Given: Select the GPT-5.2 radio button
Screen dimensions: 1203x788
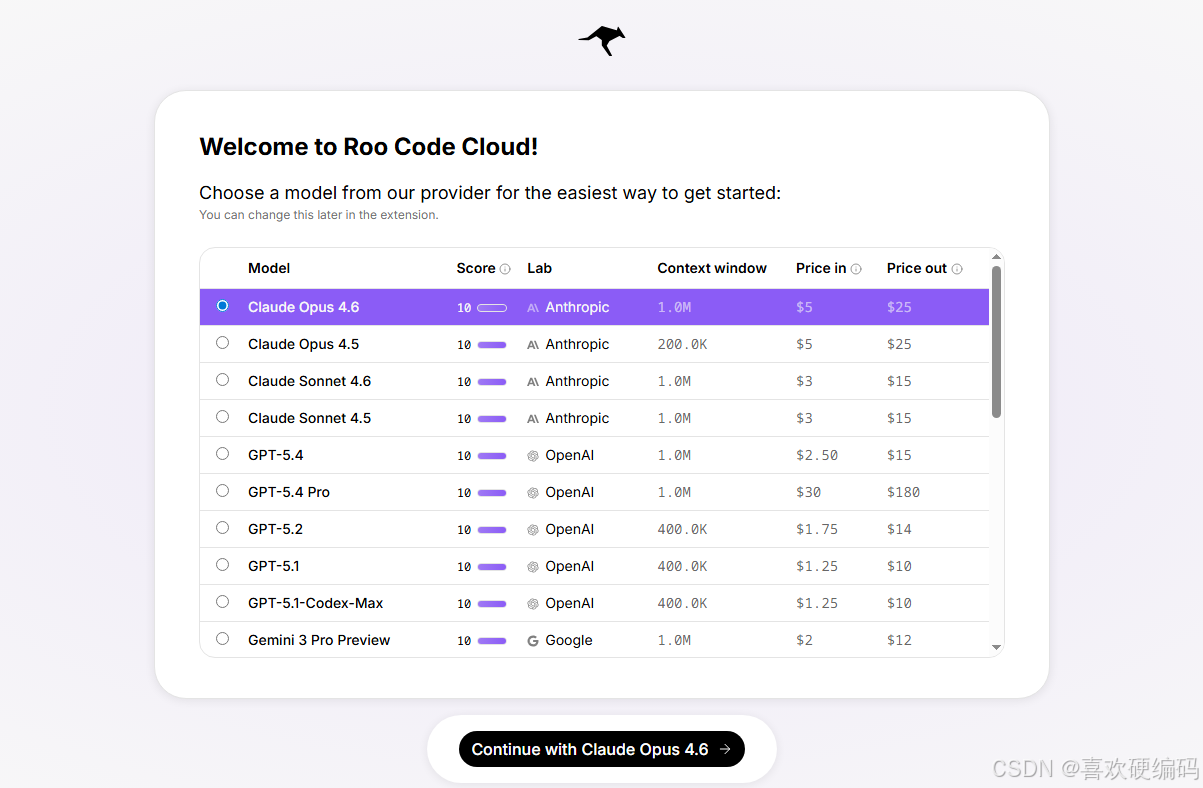Looking at the screenshot, I should point(222,528).
